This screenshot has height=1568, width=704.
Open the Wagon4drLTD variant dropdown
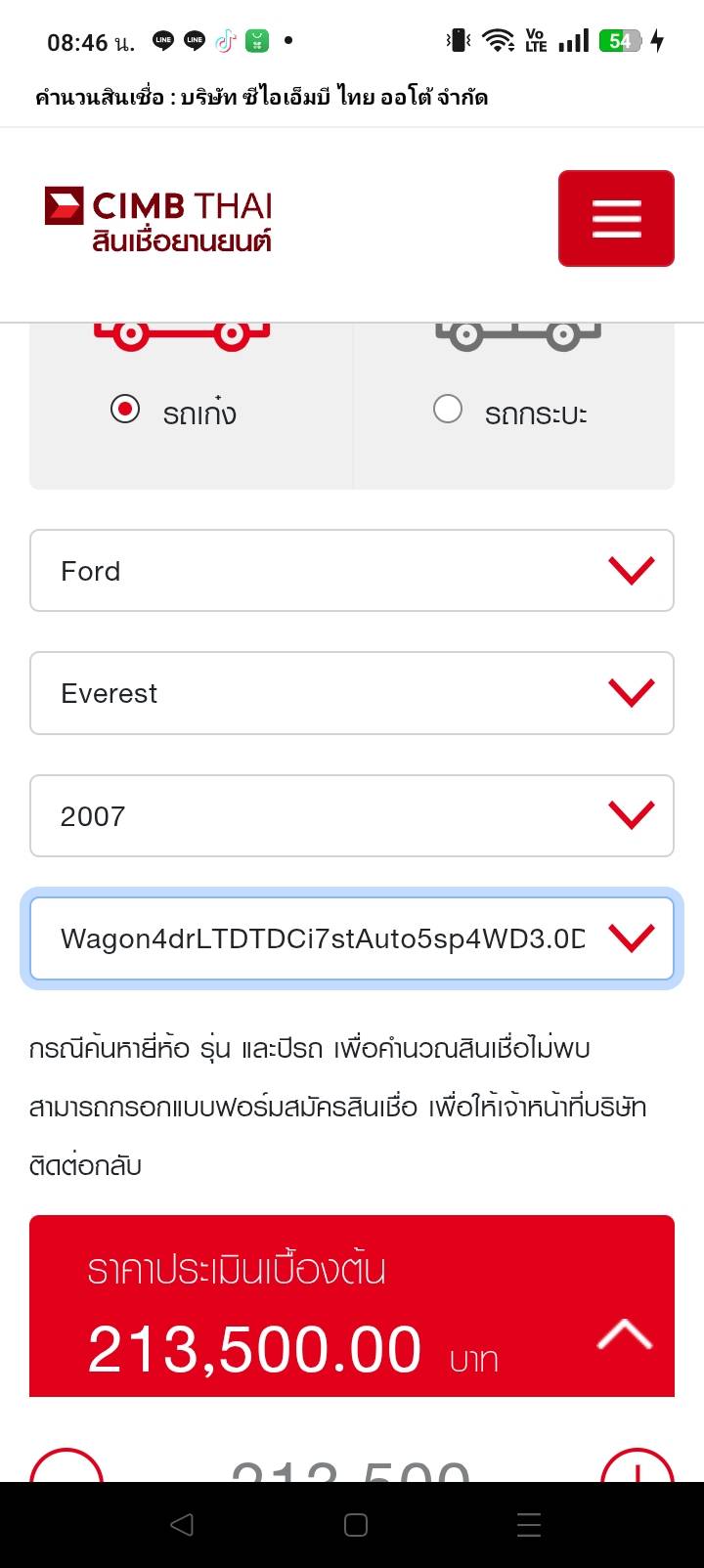point(352,938)
